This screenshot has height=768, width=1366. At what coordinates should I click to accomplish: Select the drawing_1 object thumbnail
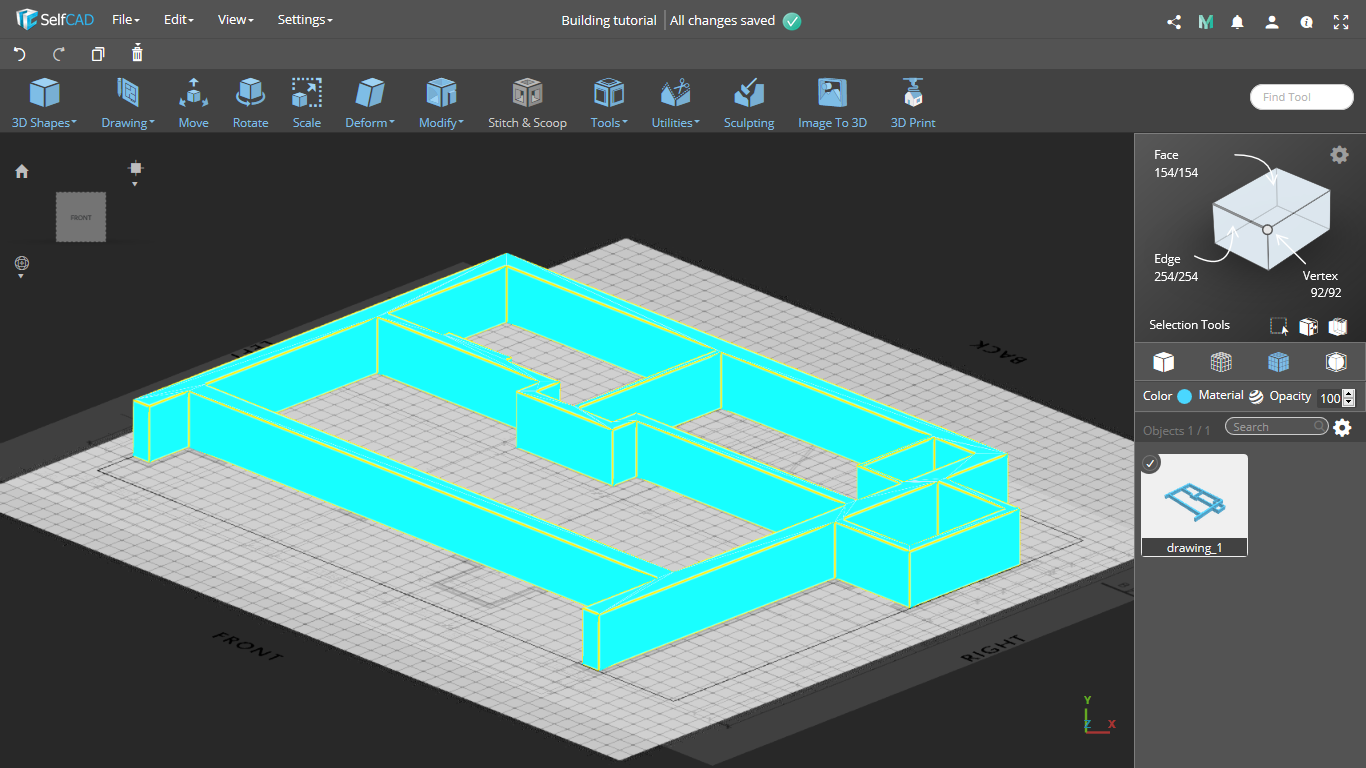point(1195,505)
